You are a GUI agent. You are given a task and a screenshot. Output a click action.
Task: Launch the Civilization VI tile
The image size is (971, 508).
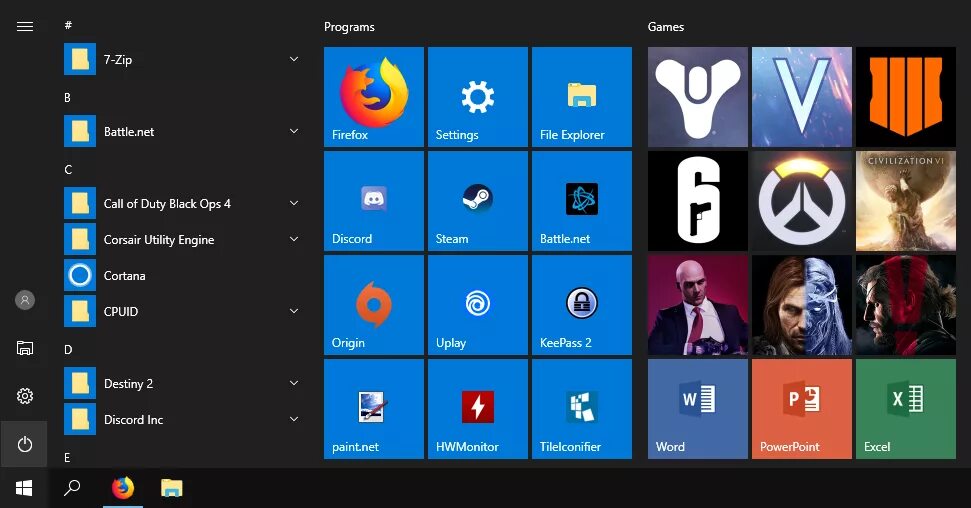tap(906, 201)
